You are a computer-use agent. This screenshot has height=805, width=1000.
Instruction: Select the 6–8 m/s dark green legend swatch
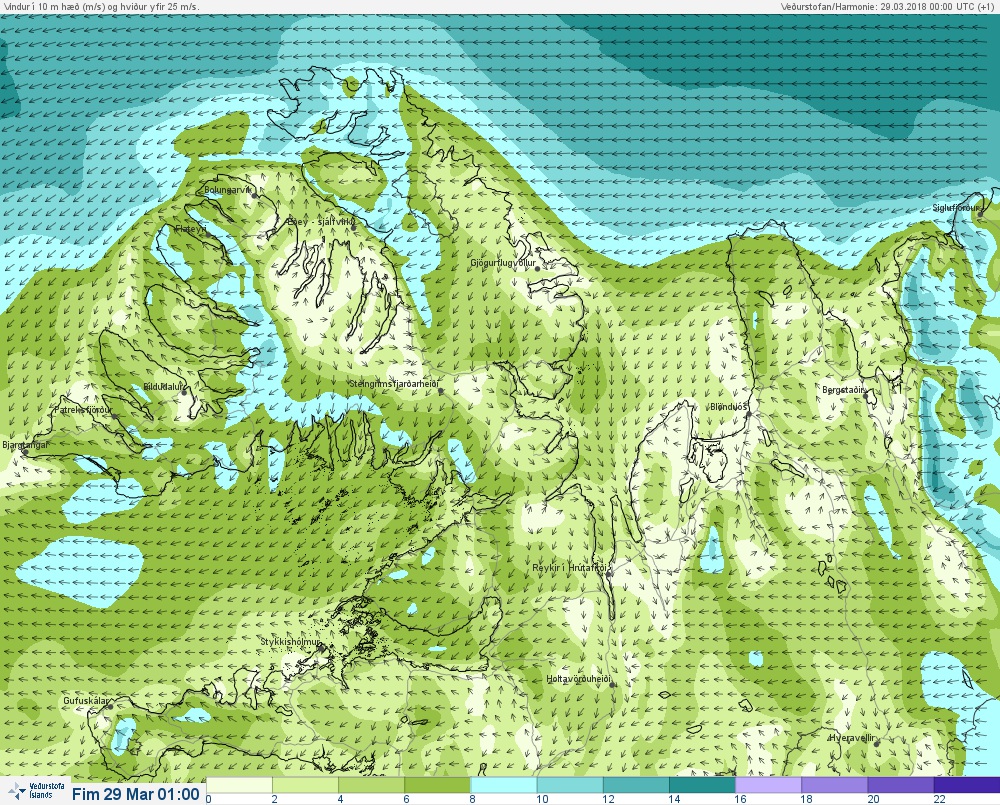438,785
